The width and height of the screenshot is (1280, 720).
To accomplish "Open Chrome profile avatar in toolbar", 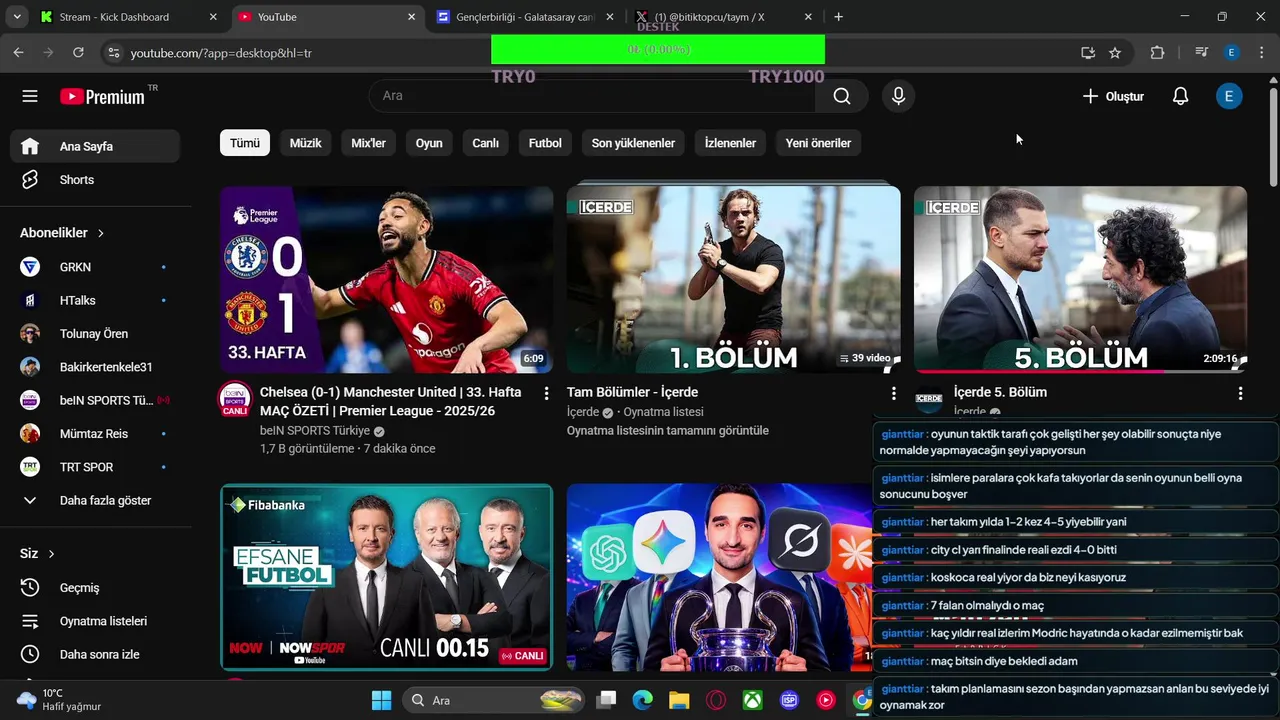I will (x=1231, y=53).
